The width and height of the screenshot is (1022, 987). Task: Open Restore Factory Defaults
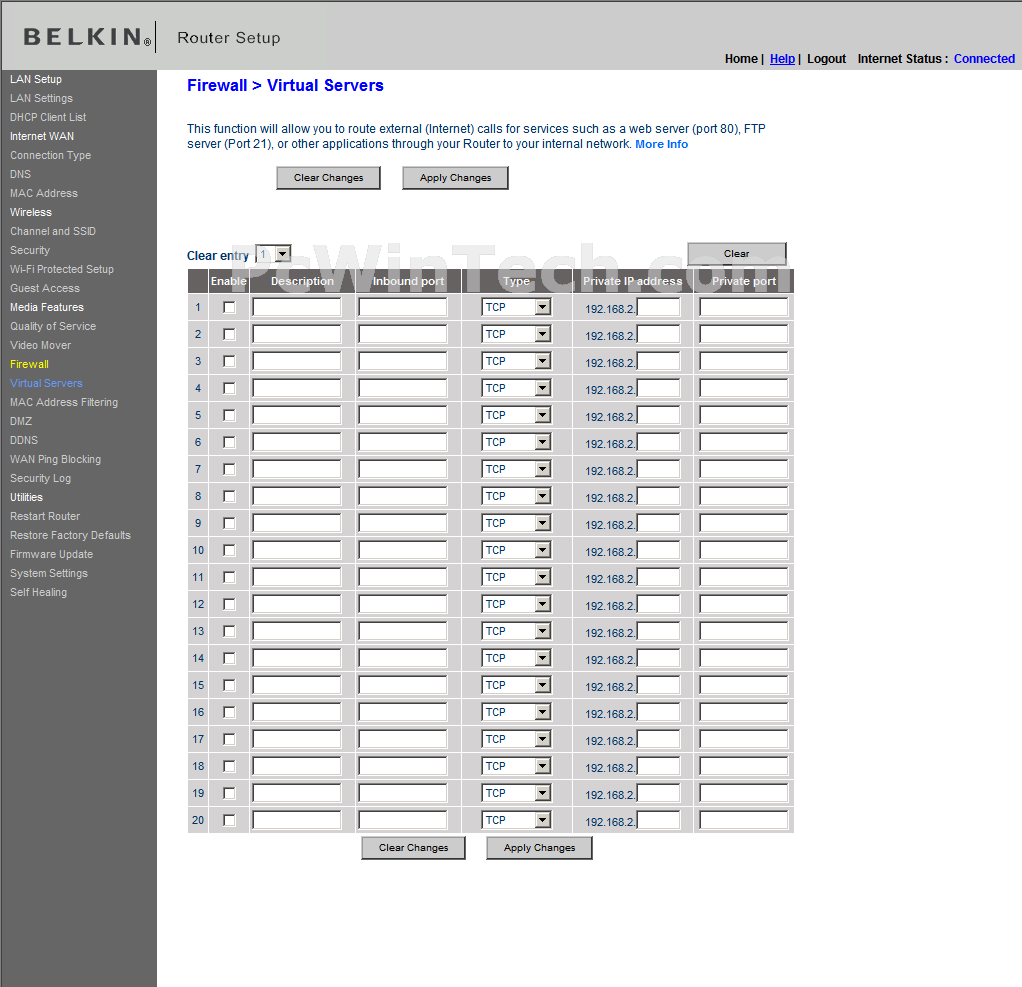point(70,535)
